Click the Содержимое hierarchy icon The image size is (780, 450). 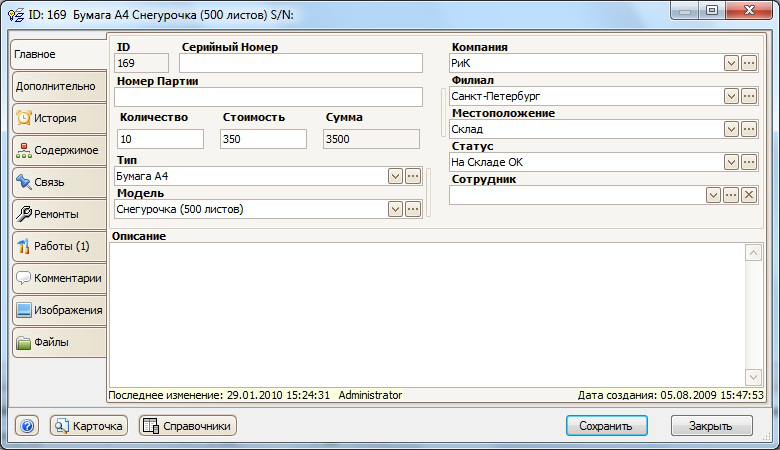[24, 150]
